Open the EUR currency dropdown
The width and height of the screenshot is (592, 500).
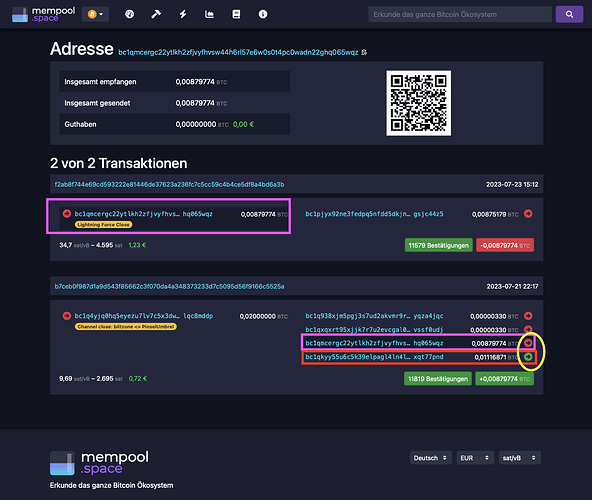point(475,458)
